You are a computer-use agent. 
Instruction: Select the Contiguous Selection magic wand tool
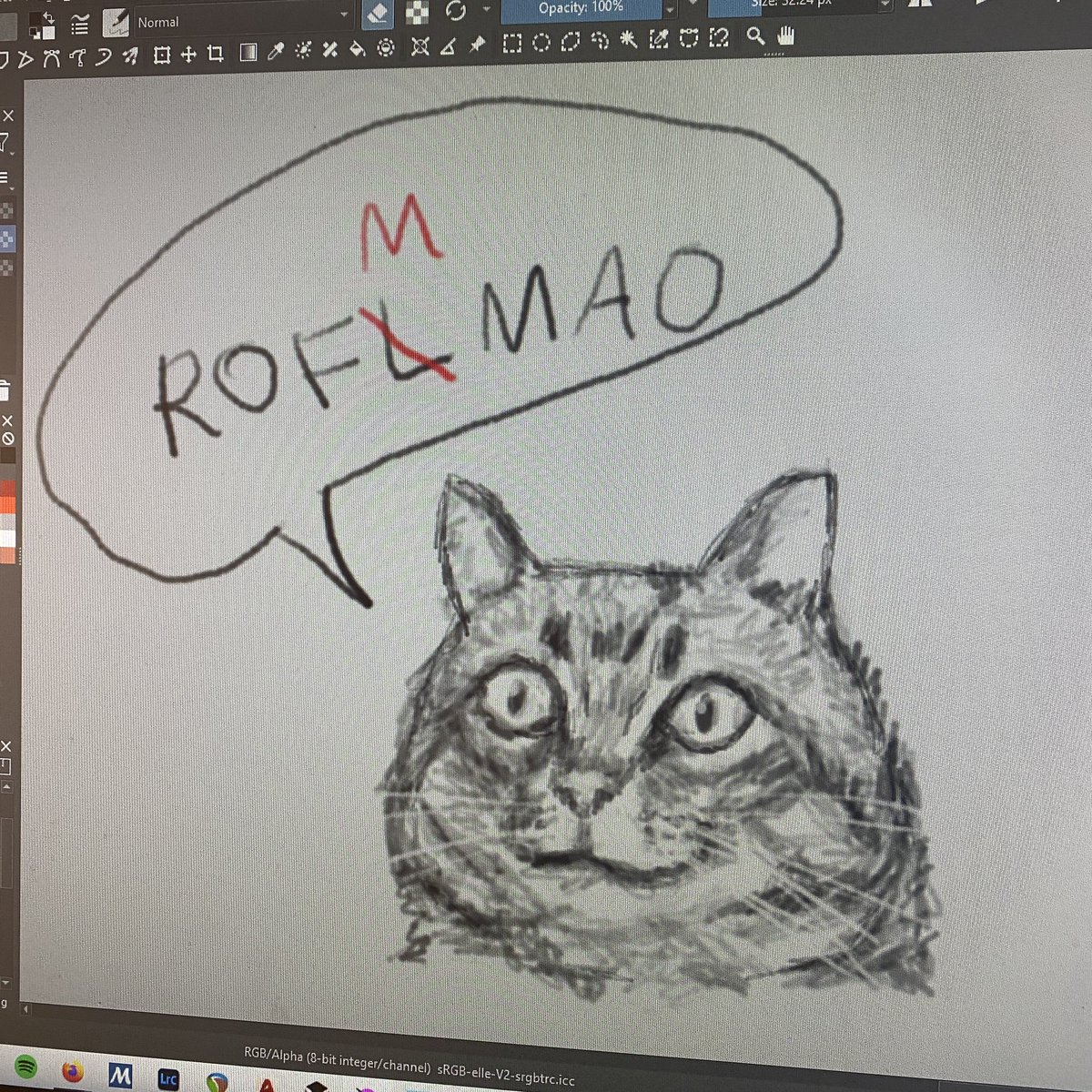628,40
